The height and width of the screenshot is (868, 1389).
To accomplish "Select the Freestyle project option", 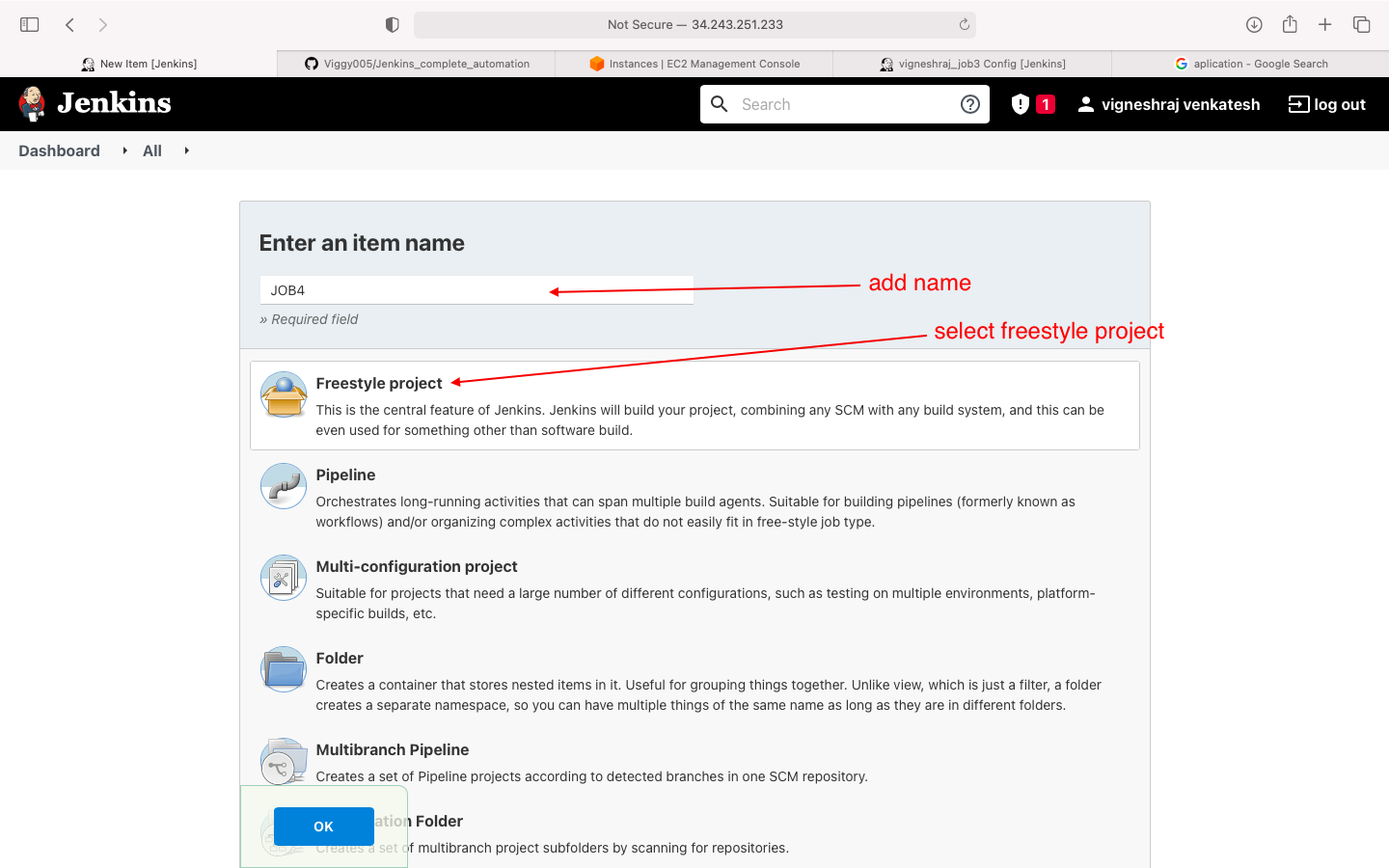I will click(694, 405).
